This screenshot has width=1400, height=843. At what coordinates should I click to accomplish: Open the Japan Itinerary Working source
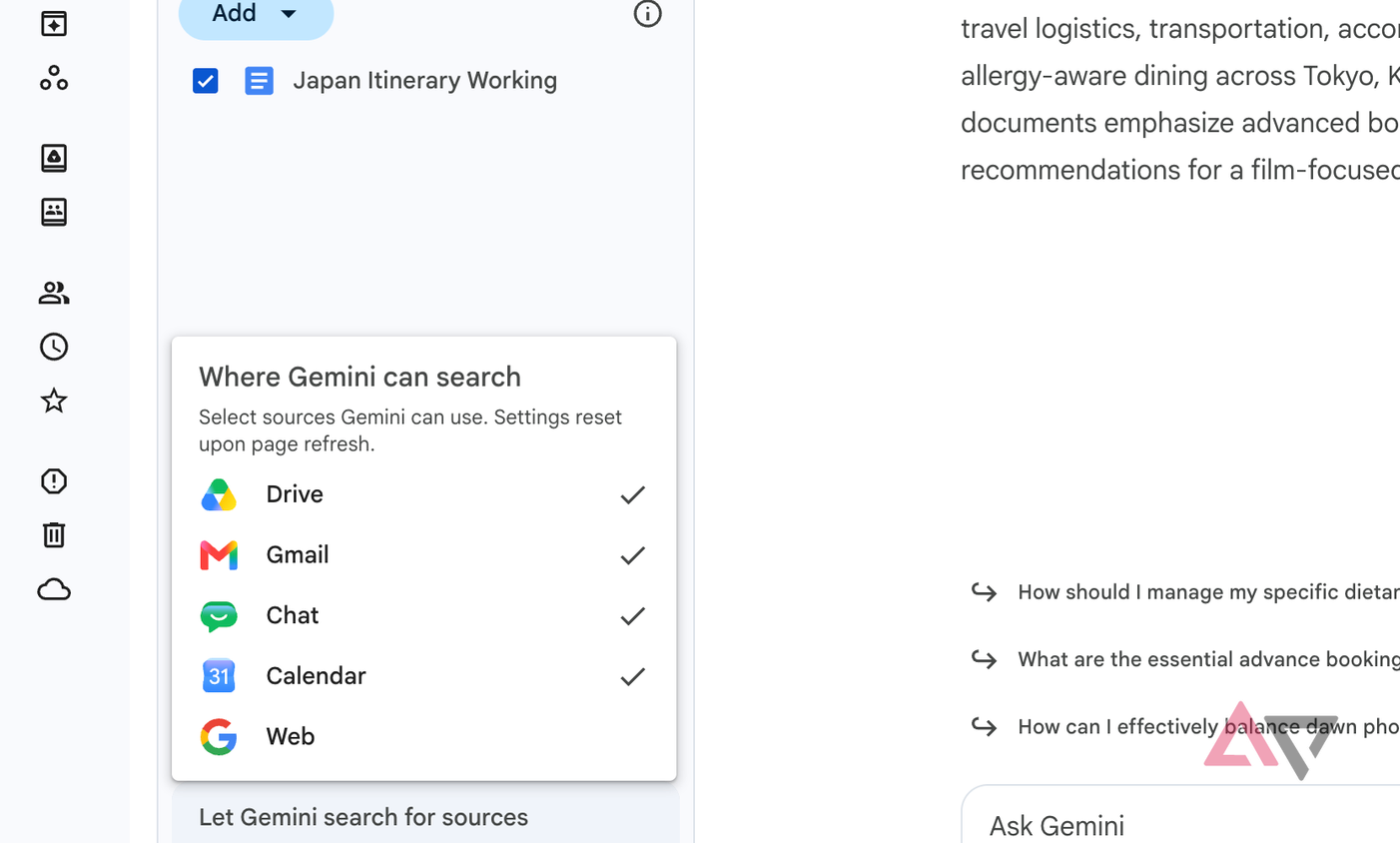(x=424, y=81)
